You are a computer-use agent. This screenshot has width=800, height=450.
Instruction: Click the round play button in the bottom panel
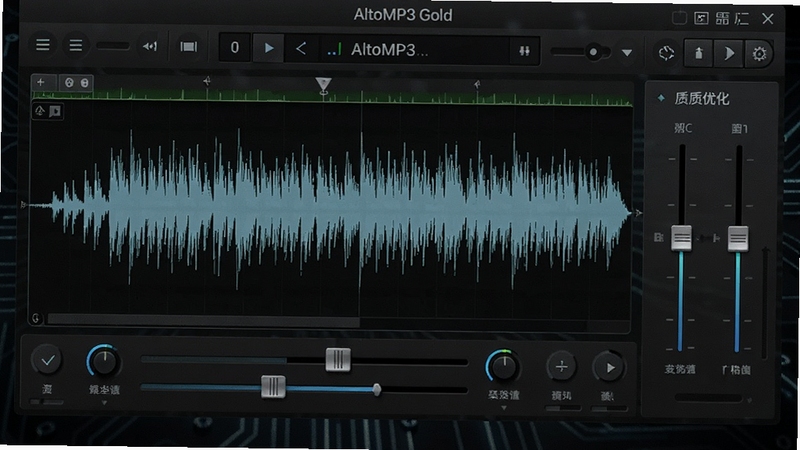[609, 367]
